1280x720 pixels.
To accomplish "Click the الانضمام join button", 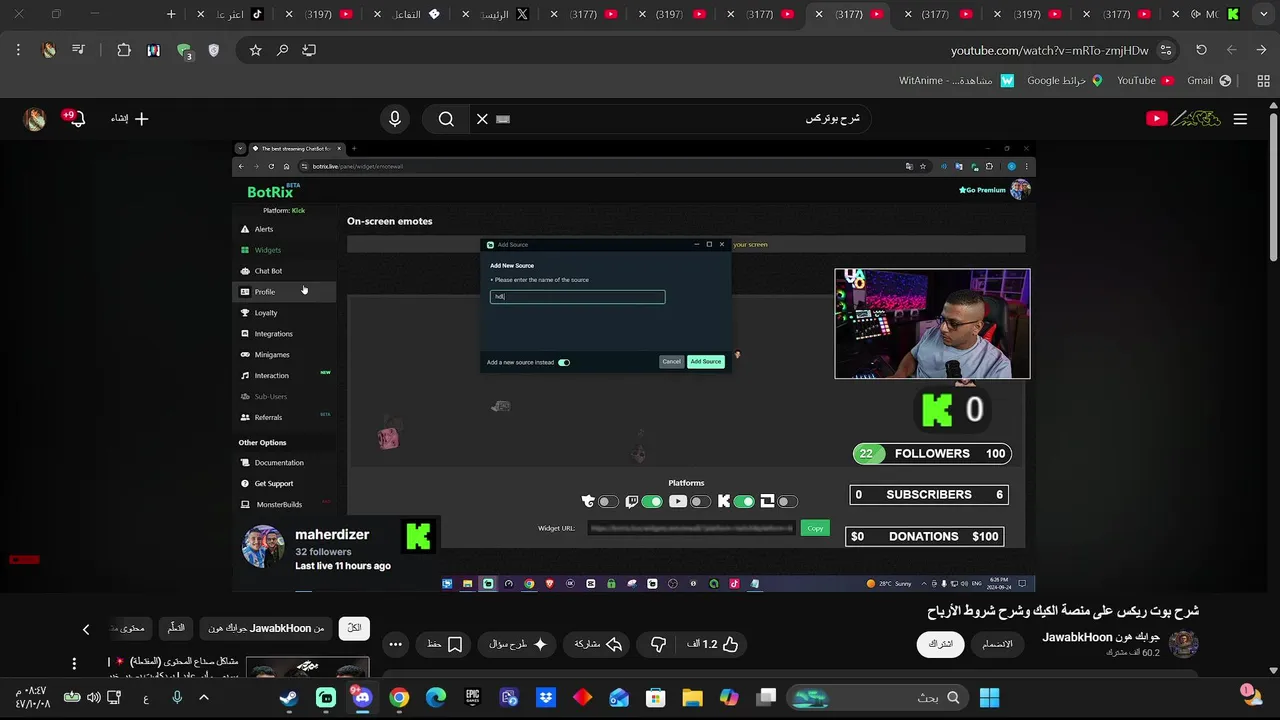I will pyautogui.click(x=997, y=644).
